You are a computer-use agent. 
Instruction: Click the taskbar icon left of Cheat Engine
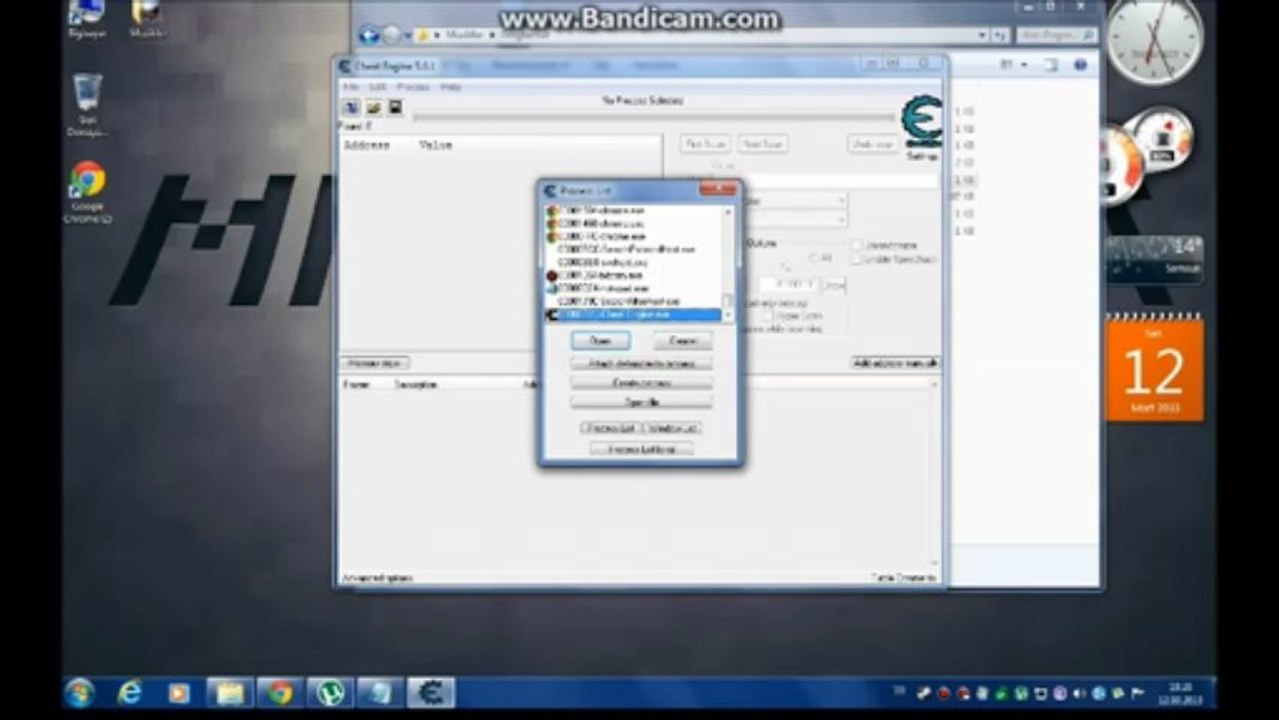[x=380, y=692]
